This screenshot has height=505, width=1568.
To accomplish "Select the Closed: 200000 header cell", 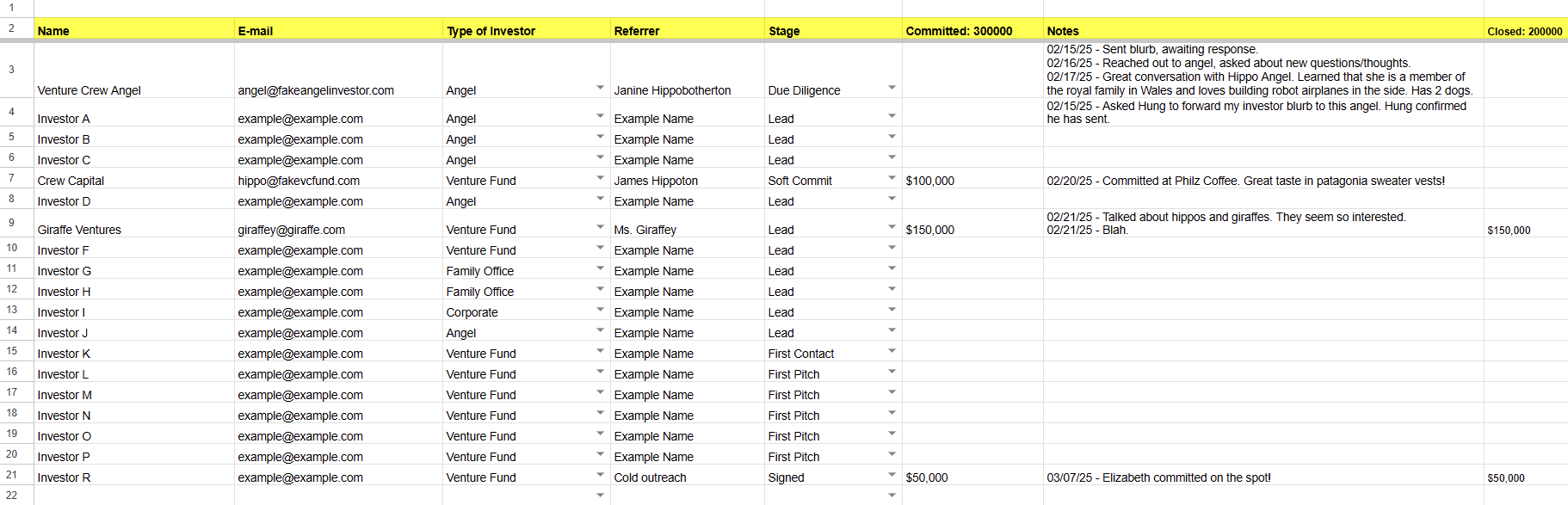I will [x=1524, y=31].
